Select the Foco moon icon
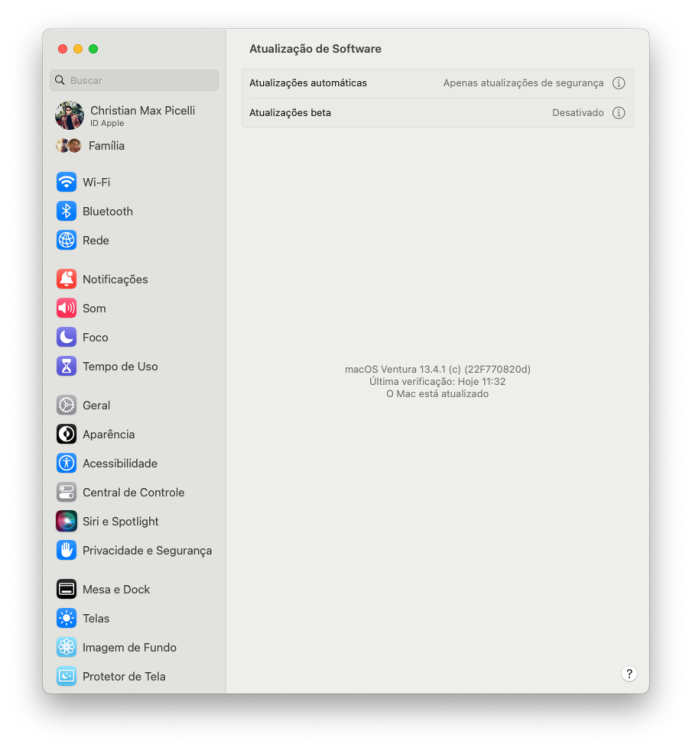Viewport: 692px width, 750px height. pos(66,337)
